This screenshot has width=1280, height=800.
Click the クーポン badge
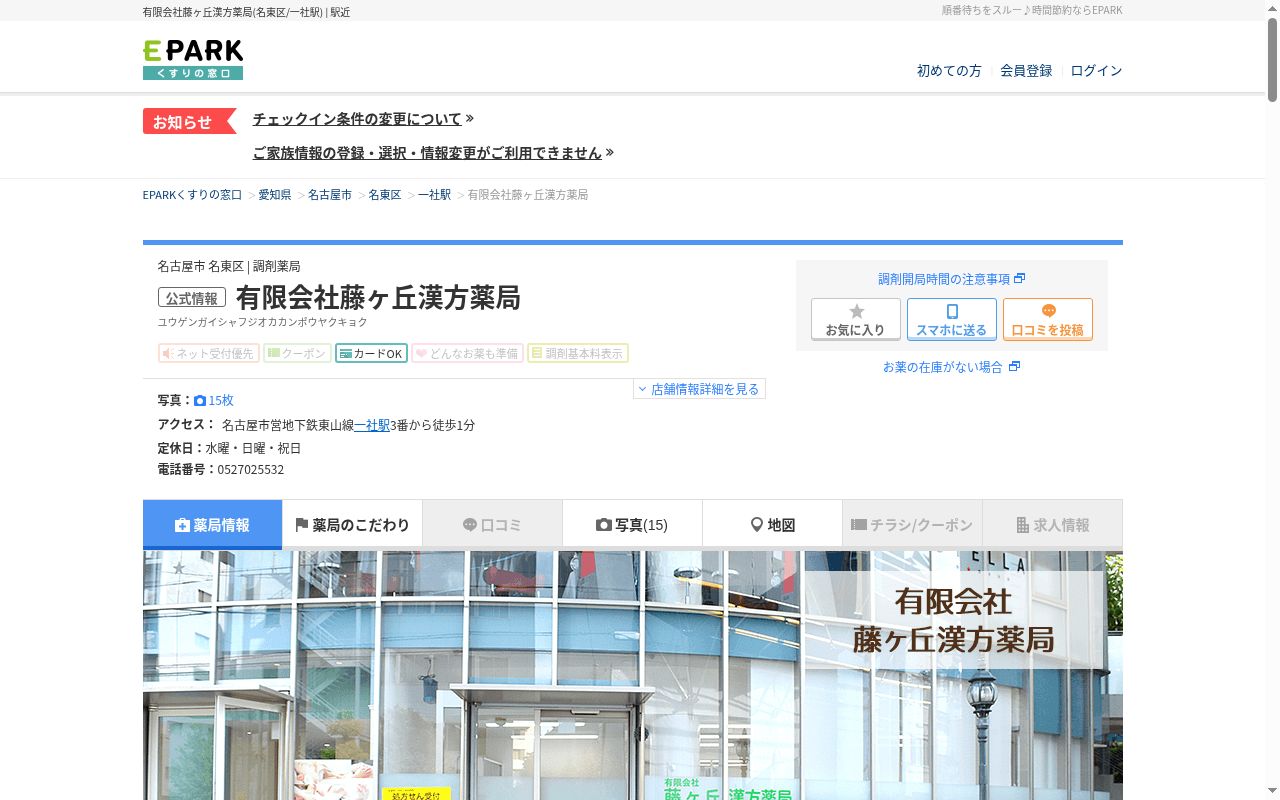(297, 353)
